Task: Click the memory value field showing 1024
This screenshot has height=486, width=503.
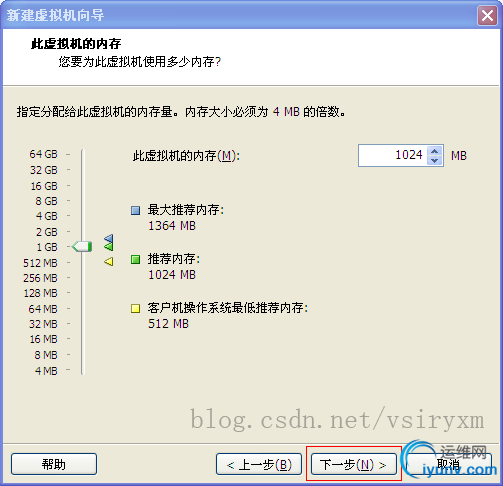Action: click(393, 155)
